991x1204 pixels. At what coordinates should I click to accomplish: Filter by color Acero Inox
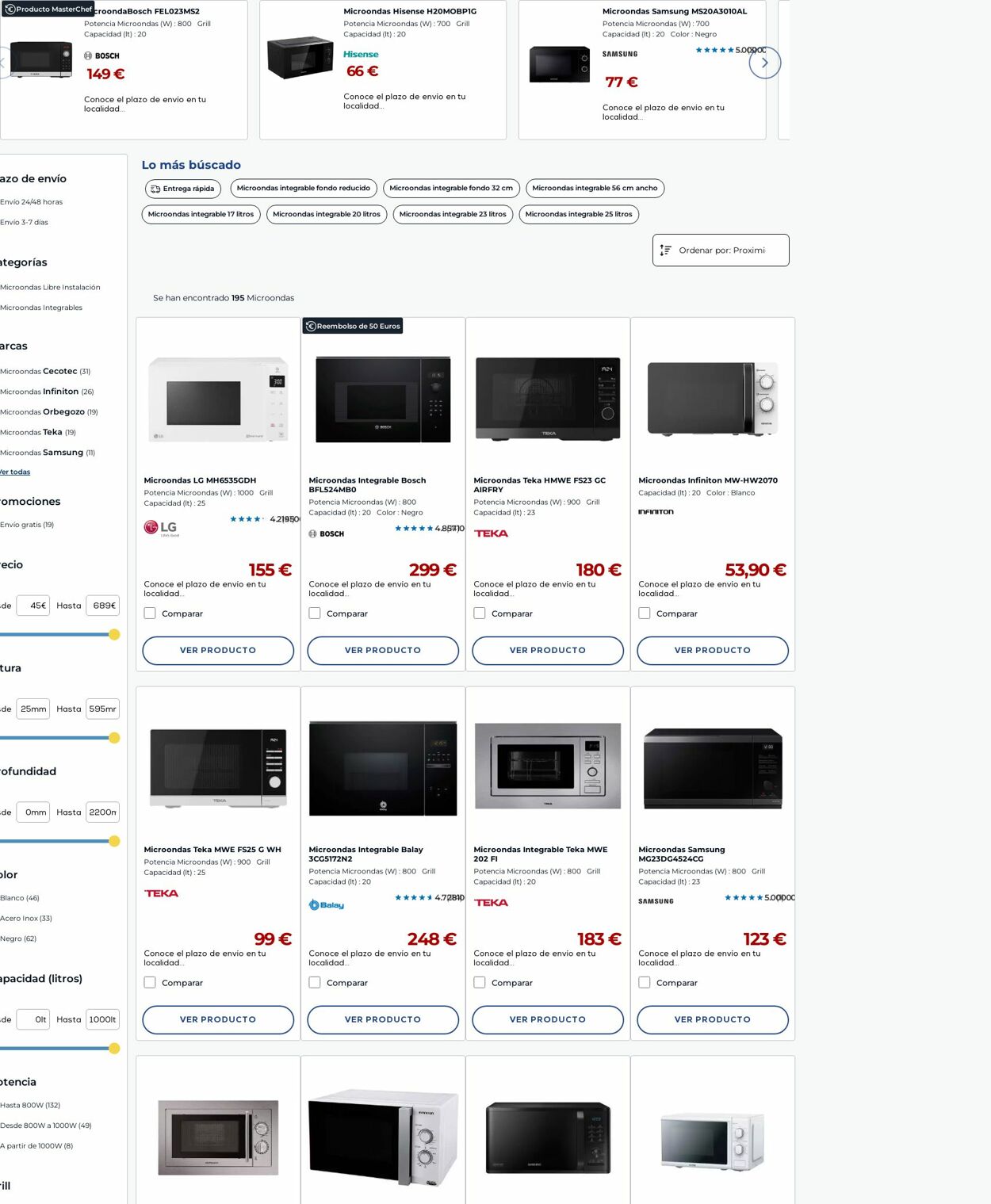[26, 919]
